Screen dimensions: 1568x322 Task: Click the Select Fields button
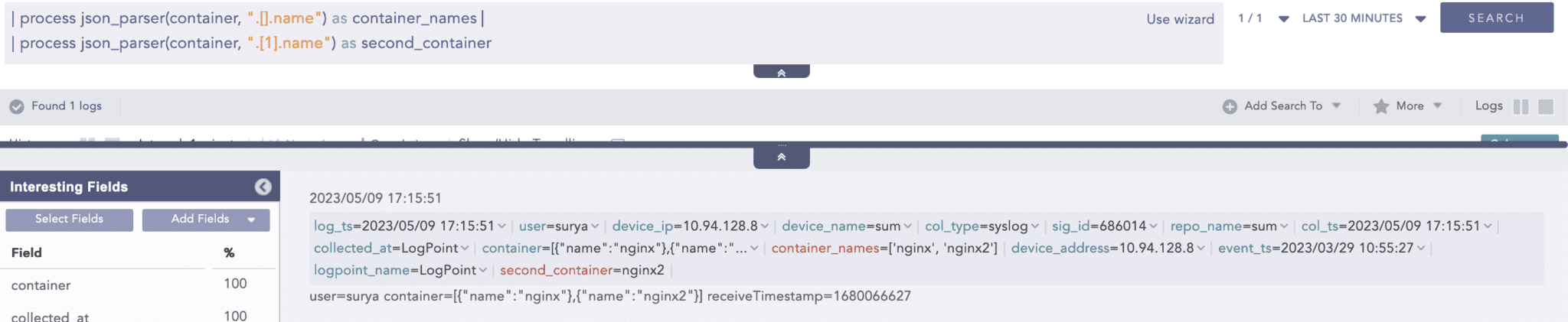[69, 220]
